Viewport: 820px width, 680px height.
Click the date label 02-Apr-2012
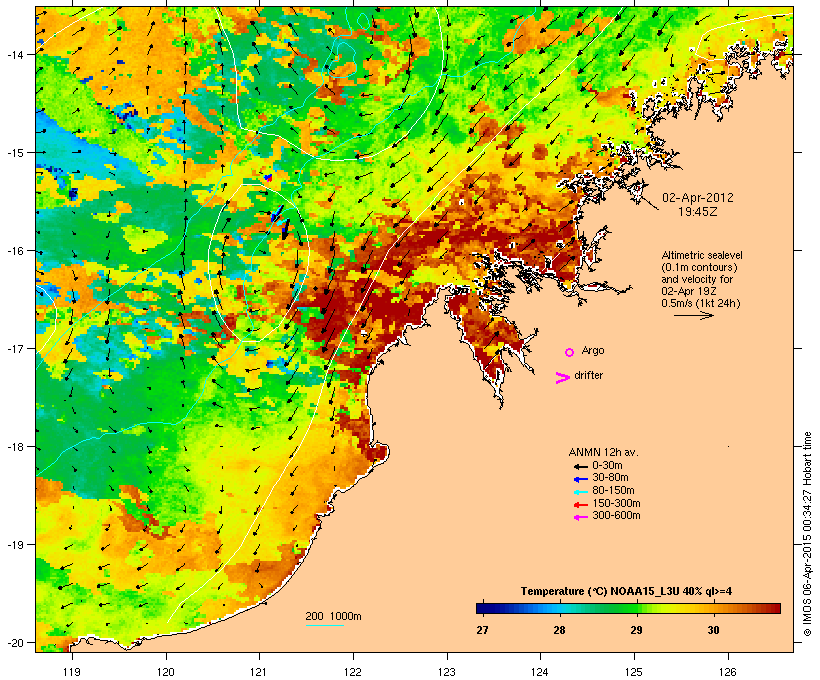click(x=698, y=198)
